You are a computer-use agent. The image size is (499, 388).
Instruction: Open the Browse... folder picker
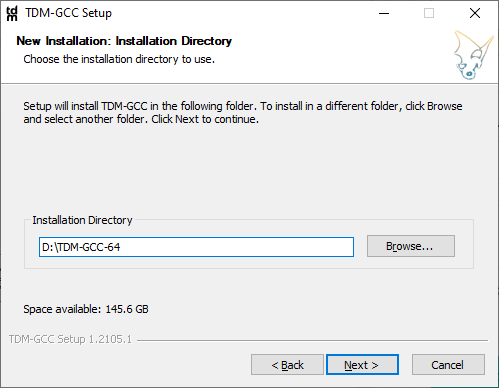pyautogui.click(x=411, y=246)
